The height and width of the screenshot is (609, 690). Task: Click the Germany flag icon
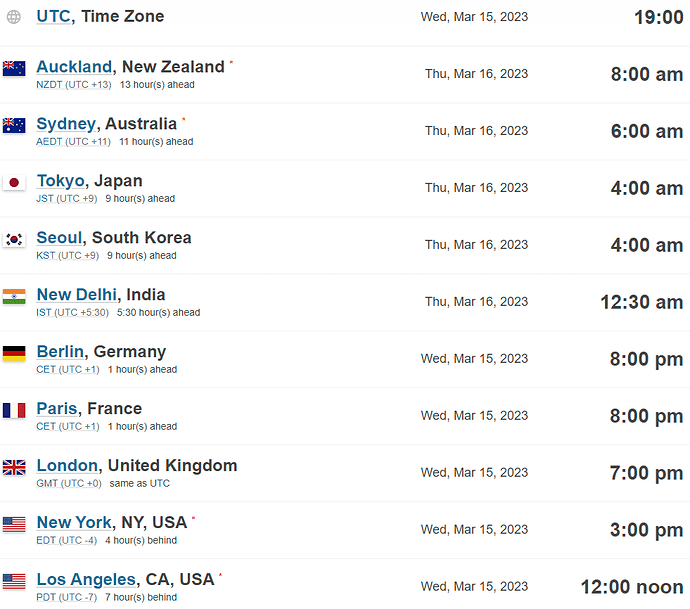click(14, 353)
